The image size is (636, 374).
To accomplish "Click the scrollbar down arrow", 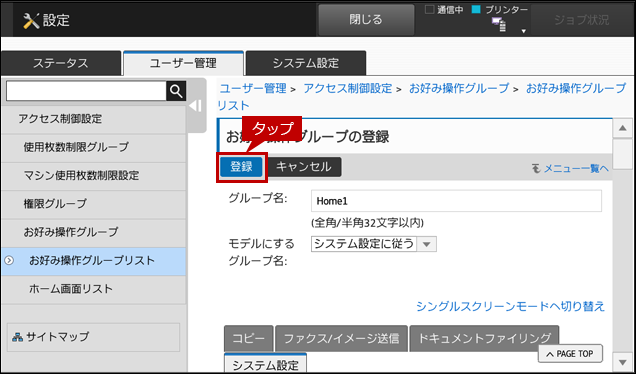I will click(x=622, y=362).
